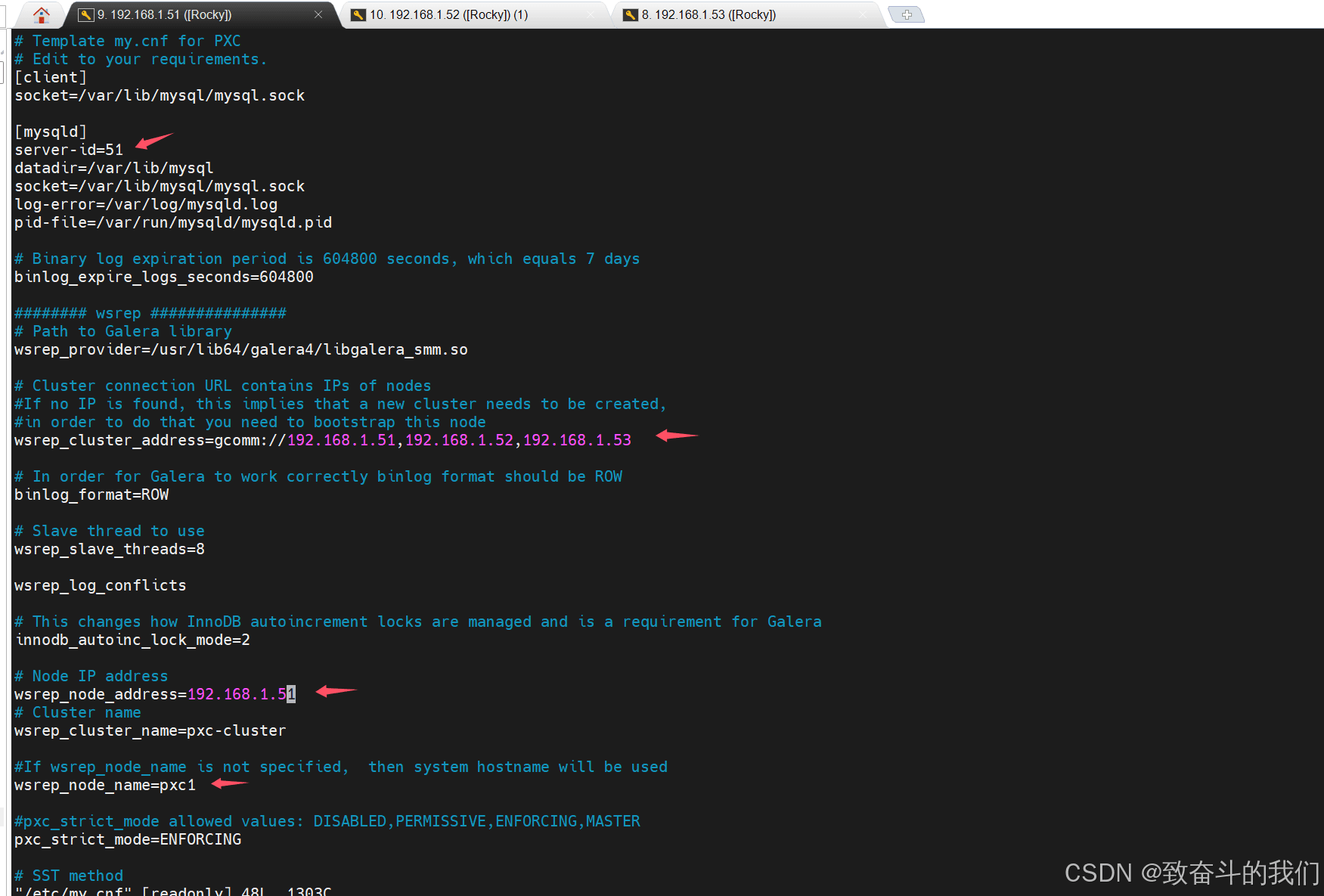
Task: Click the vim status line showing /etc/my.cnf
Action: (x=173, y=891)
